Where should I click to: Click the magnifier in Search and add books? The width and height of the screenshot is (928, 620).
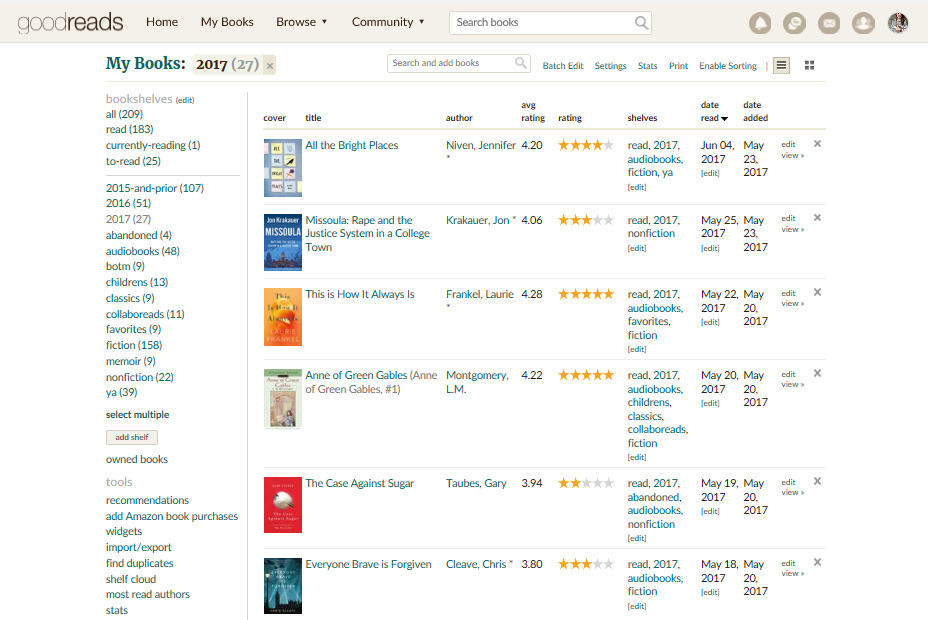tap(520, 63)
